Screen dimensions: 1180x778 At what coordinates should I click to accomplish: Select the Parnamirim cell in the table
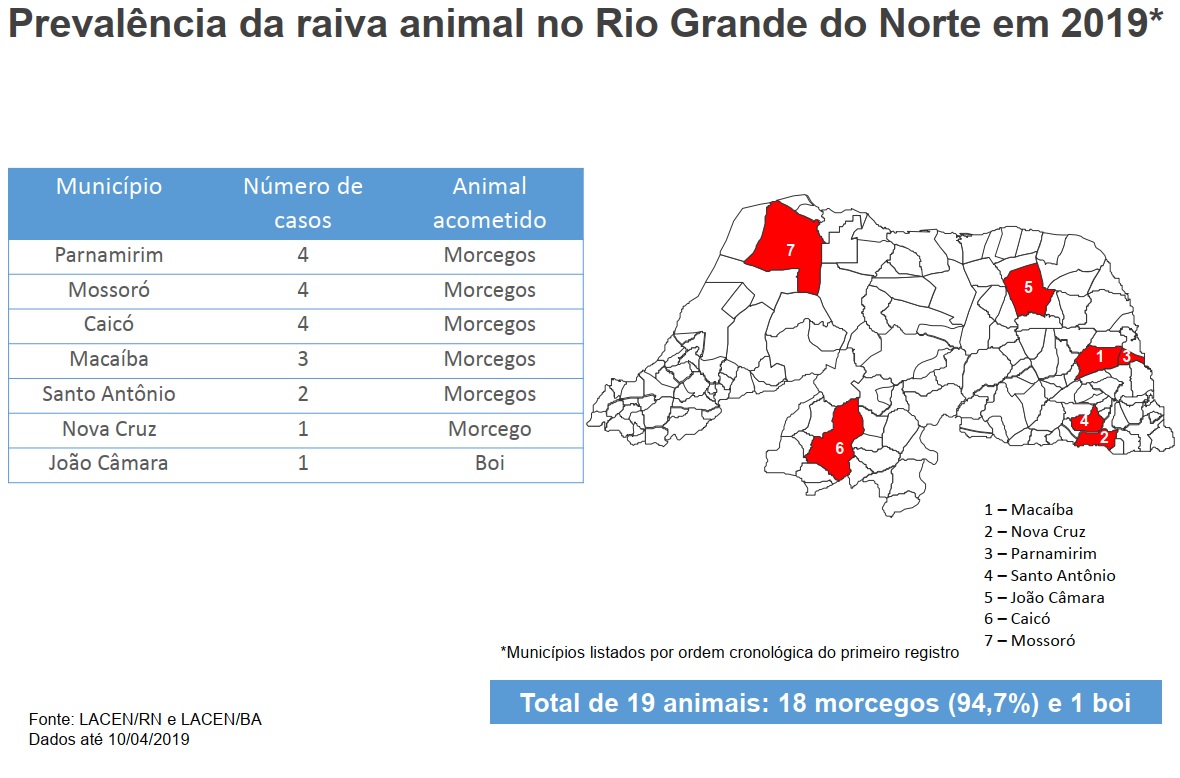(109, 256)
